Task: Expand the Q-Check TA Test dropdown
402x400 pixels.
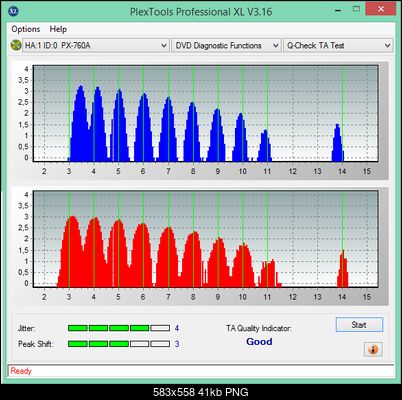Action: [x=338, y=45]
